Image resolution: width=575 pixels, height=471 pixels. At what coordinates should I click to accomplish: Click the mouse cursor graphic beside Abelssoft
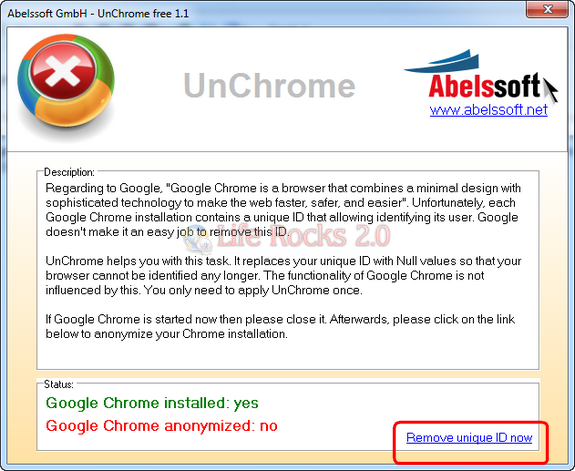tap(550, 90)
